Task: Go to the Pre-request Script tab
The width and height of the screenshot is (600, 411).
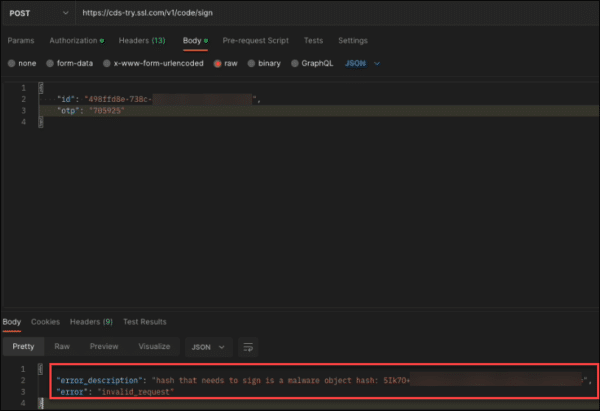Action: tap(255, 40)
